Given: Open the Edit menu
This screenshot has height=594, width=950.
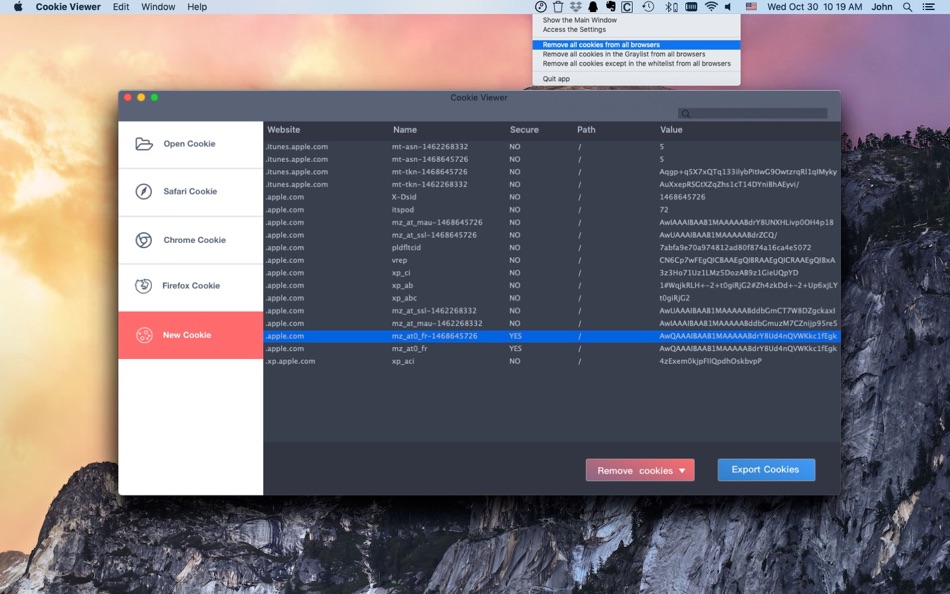Looking at the screenshot, I should point(121,7).
